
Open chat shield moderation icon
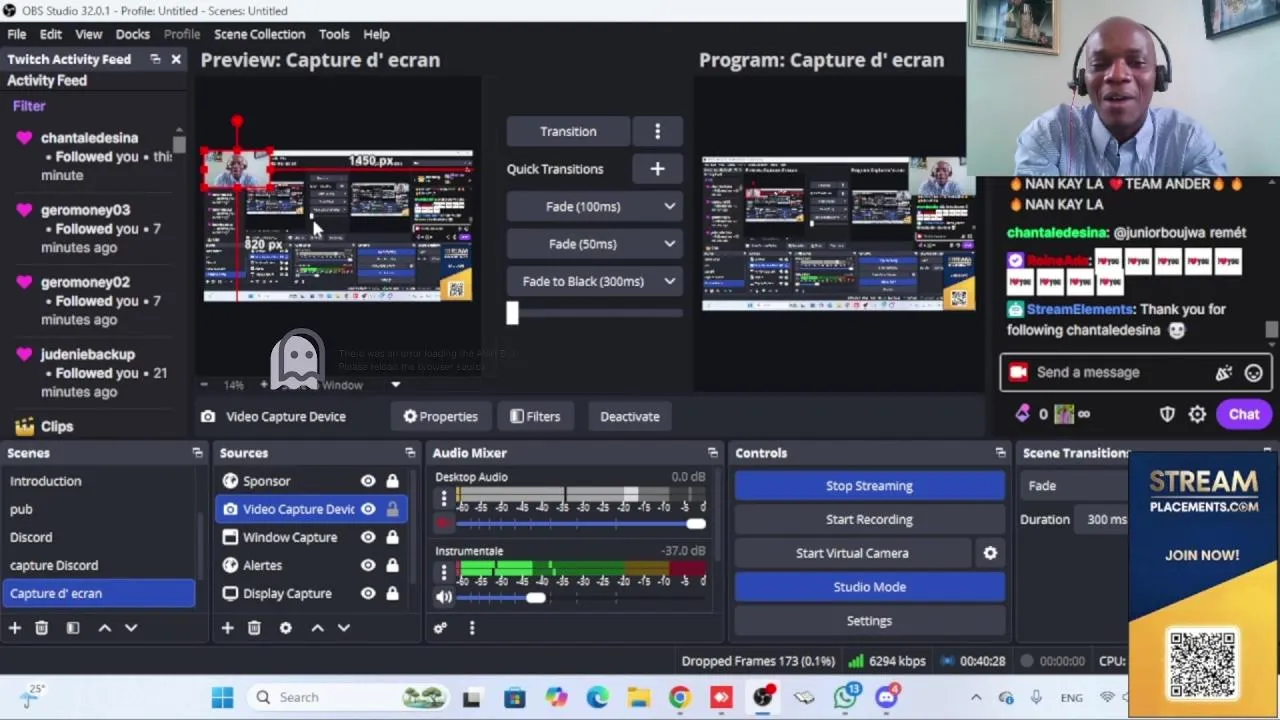click(x=1167, y=414)
